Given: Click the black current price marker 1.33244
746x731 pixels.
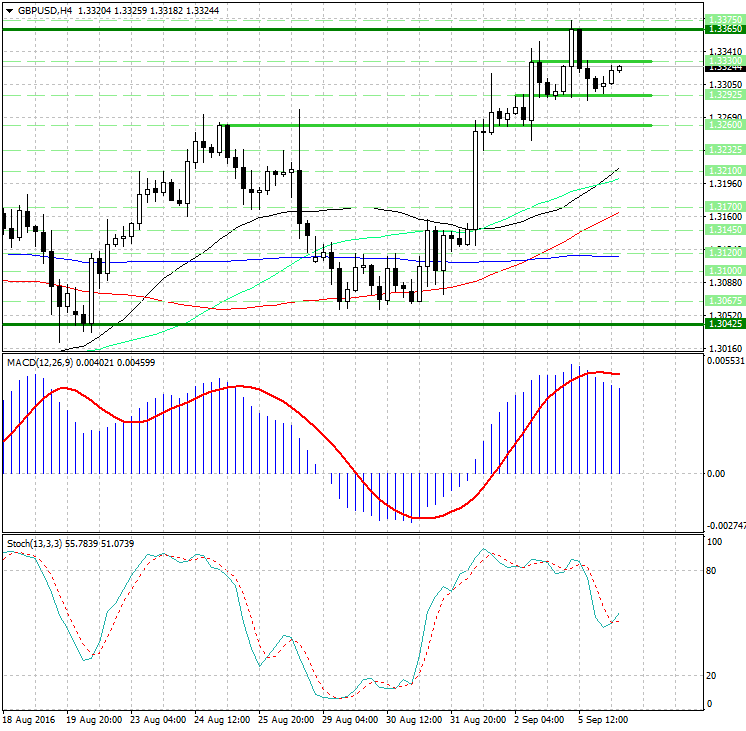Looking at the screenshot, I should coord(723,67).
